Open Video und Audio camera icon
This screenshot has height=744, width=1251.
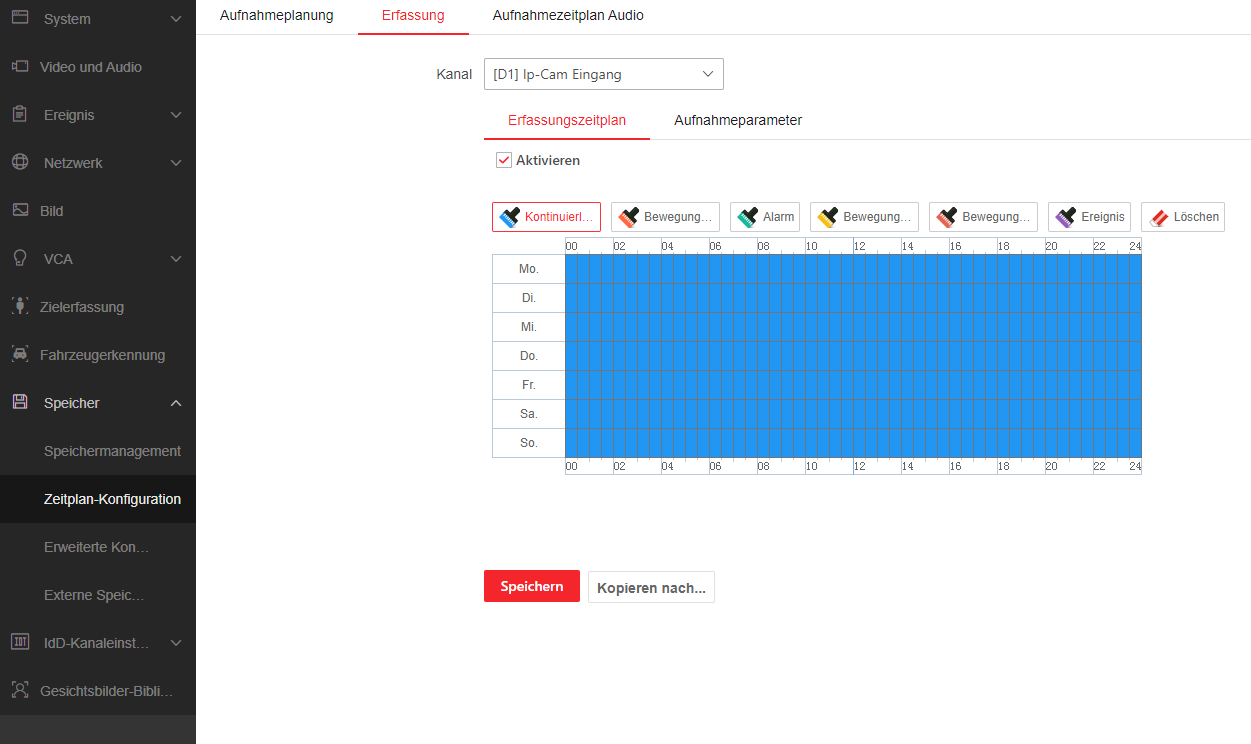20,67
